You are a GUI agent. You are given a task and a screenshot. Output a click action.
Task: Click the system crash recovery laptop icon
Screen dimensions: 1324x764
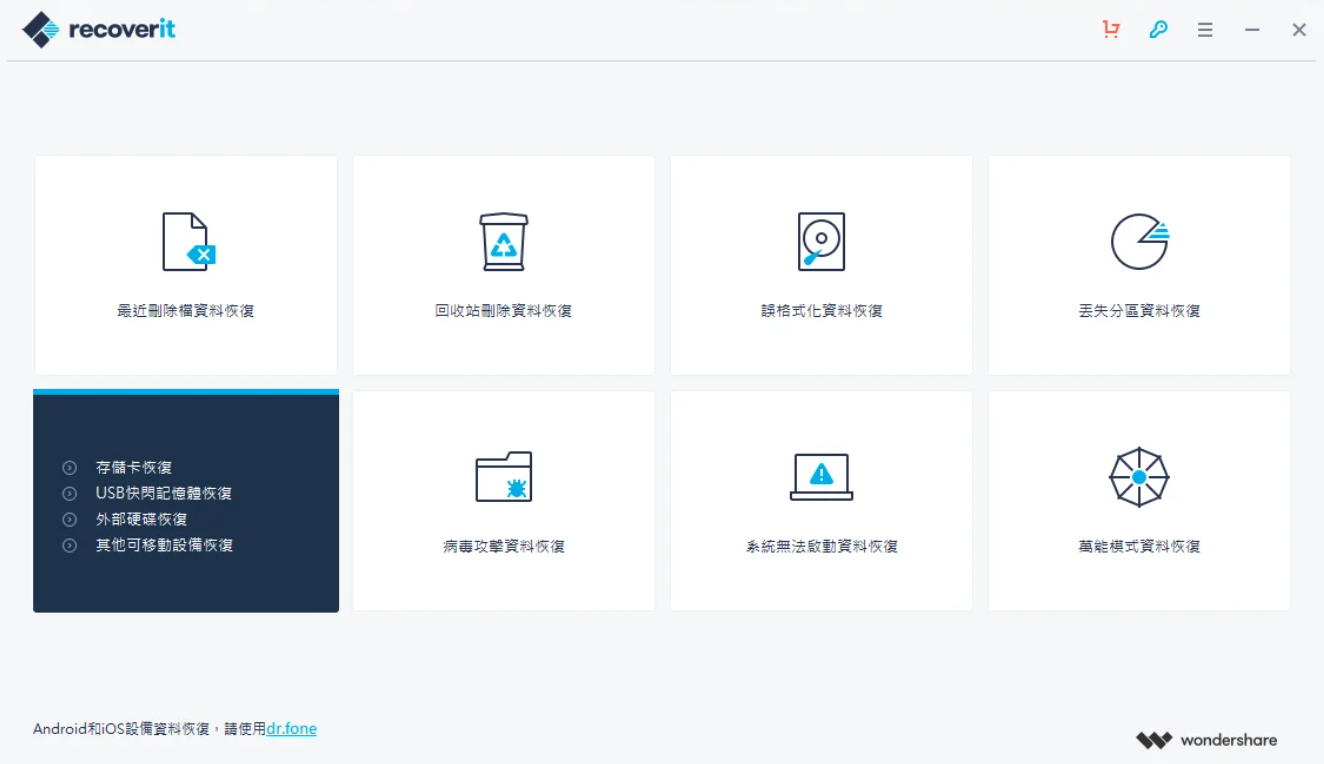[x=820, y=477]
